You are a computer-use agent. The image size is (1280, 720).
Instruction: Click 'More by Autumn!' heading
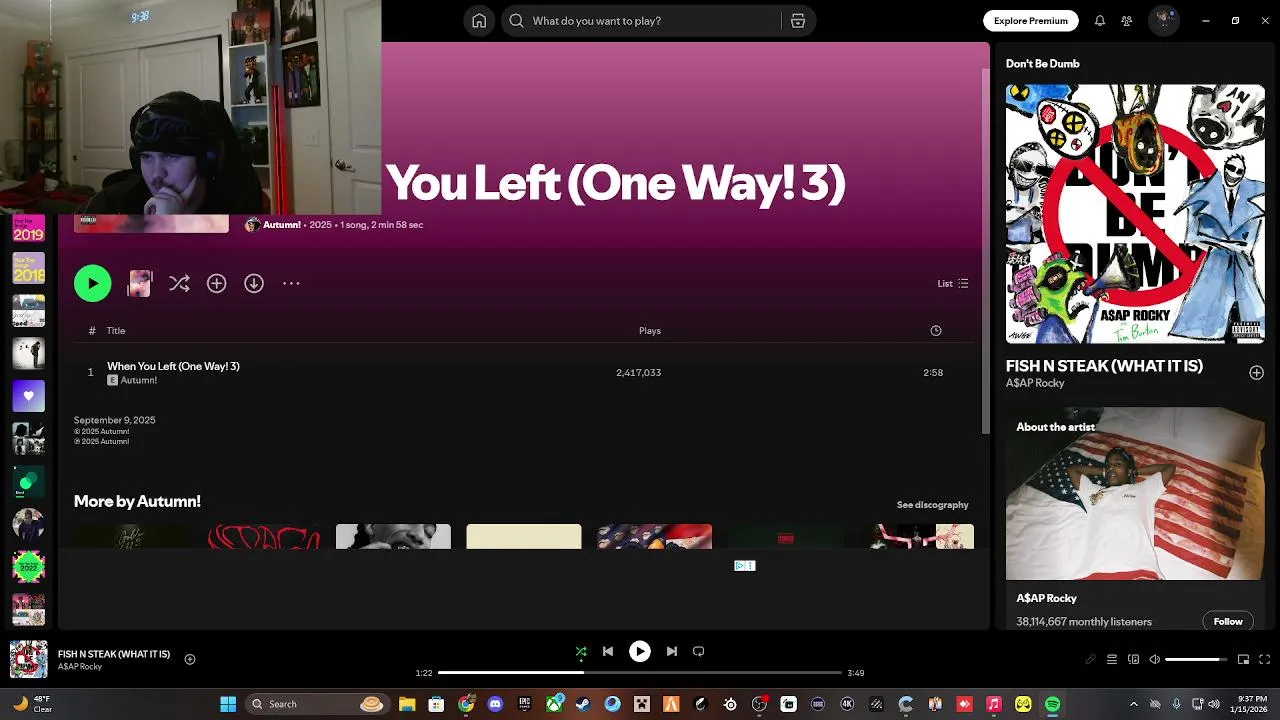tap(137, 501)
